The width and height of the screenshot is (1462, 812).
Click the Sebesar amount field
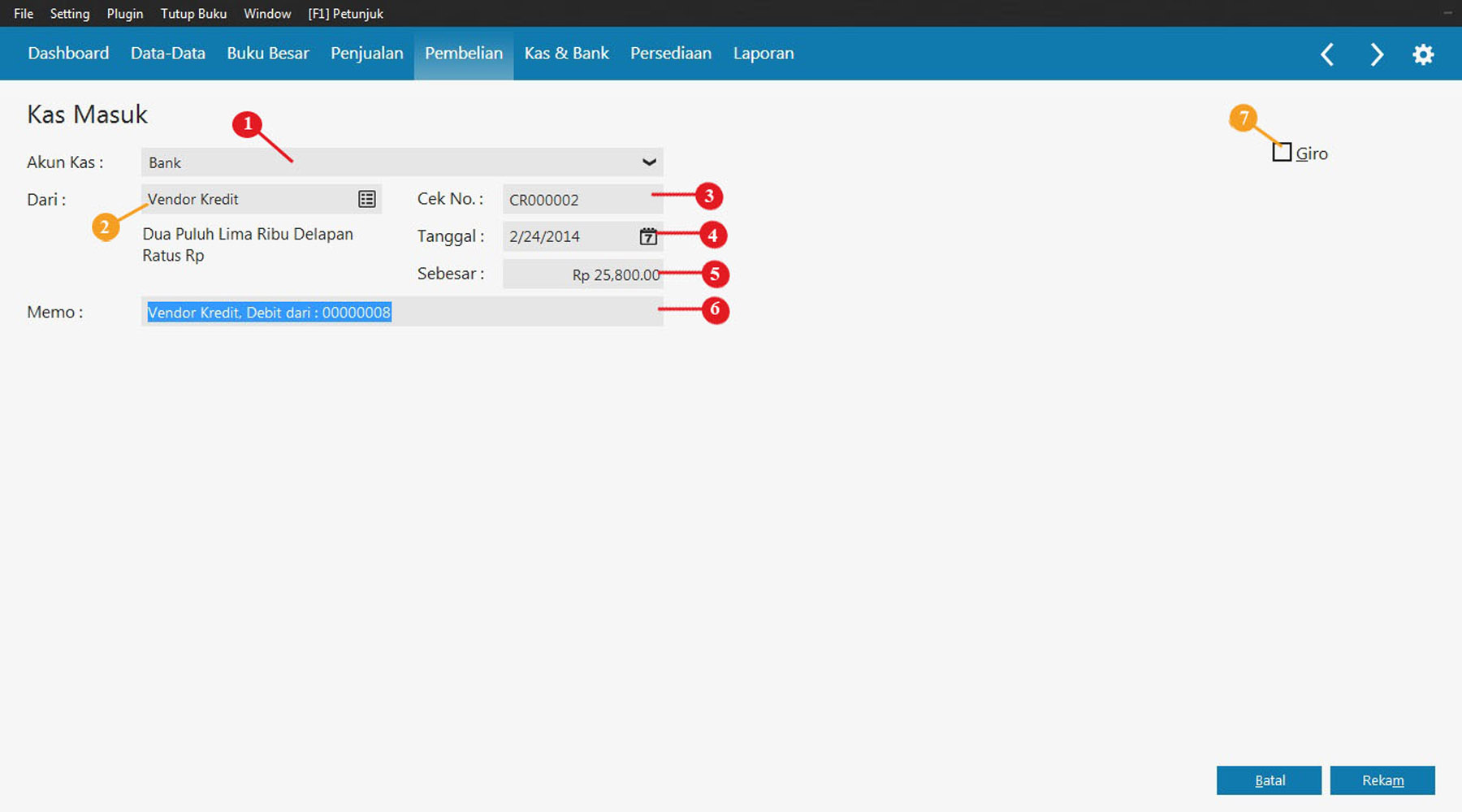pyautogui.click(x=582, y=274)
